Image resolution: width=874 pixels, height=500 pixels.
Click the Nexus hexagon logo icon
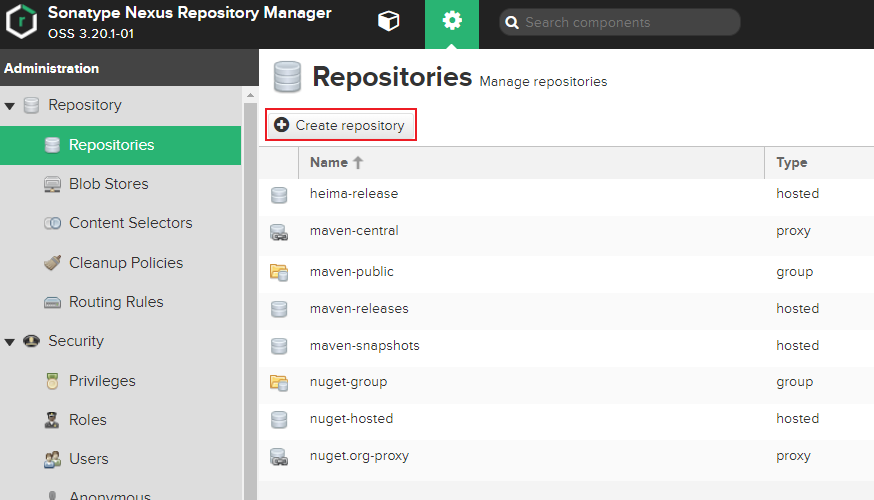point(21,21)
